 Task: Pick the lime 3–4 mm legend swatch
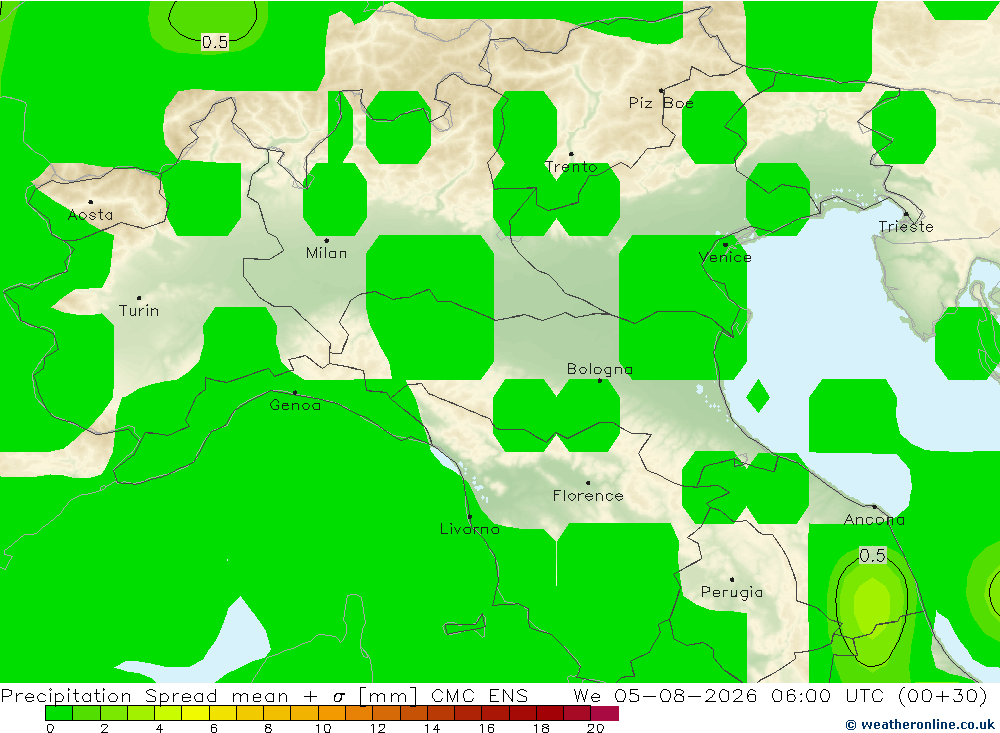pos(141,713)
